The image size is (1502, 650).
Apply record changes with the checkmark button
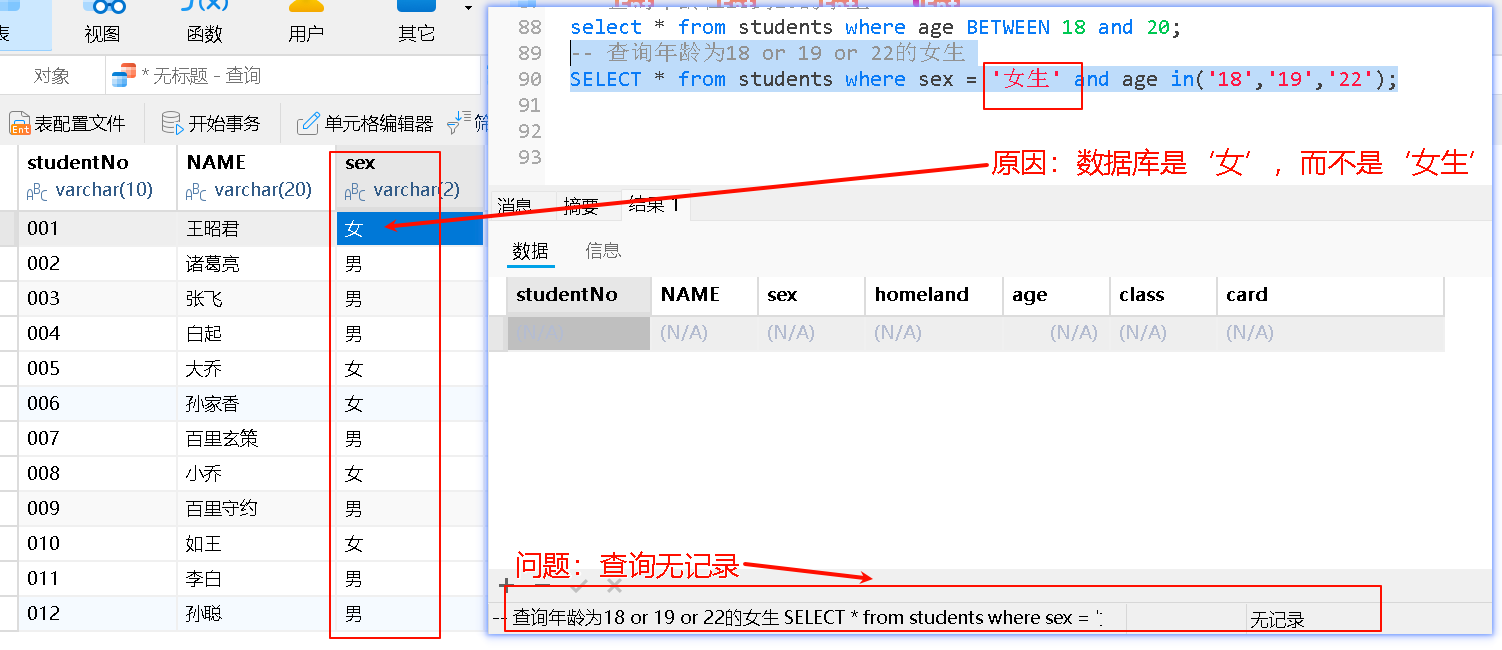point(576,585)
